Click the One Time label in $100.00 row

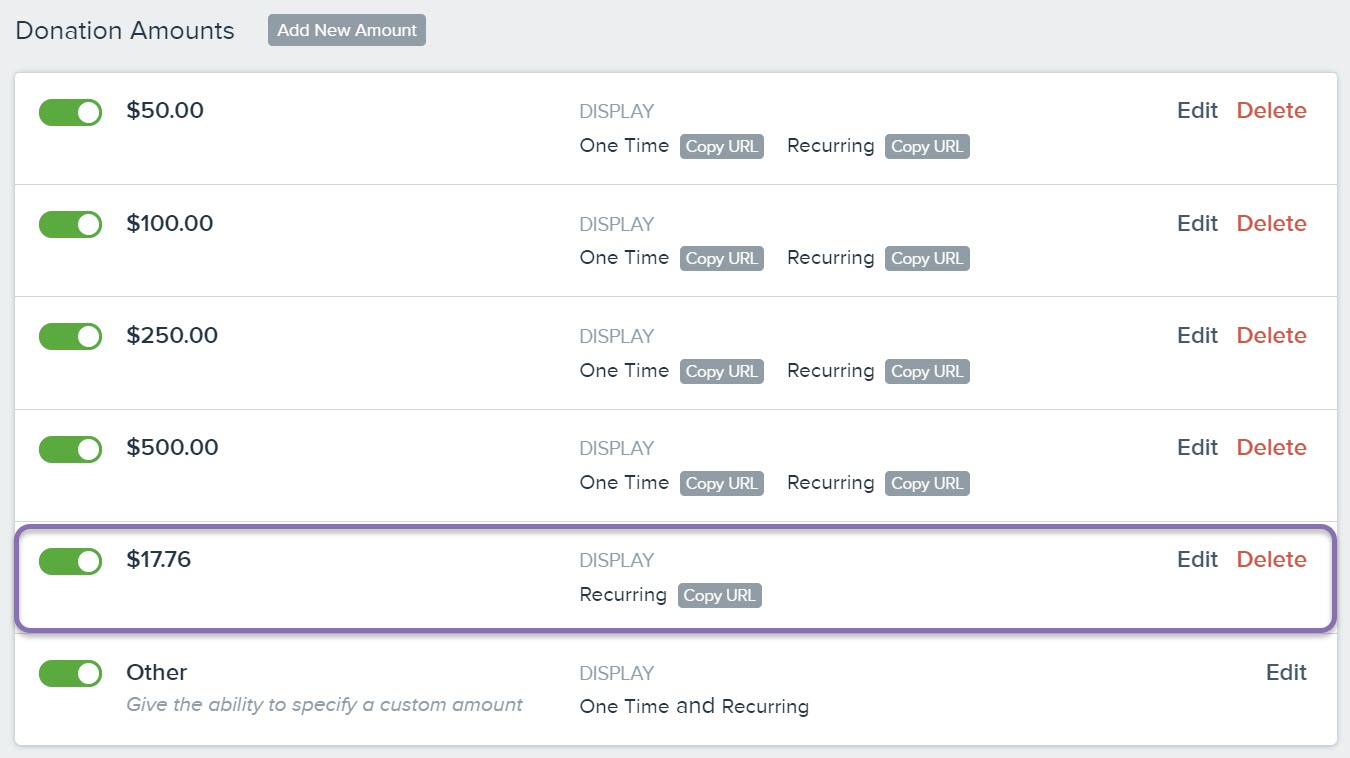click(624, 257)
